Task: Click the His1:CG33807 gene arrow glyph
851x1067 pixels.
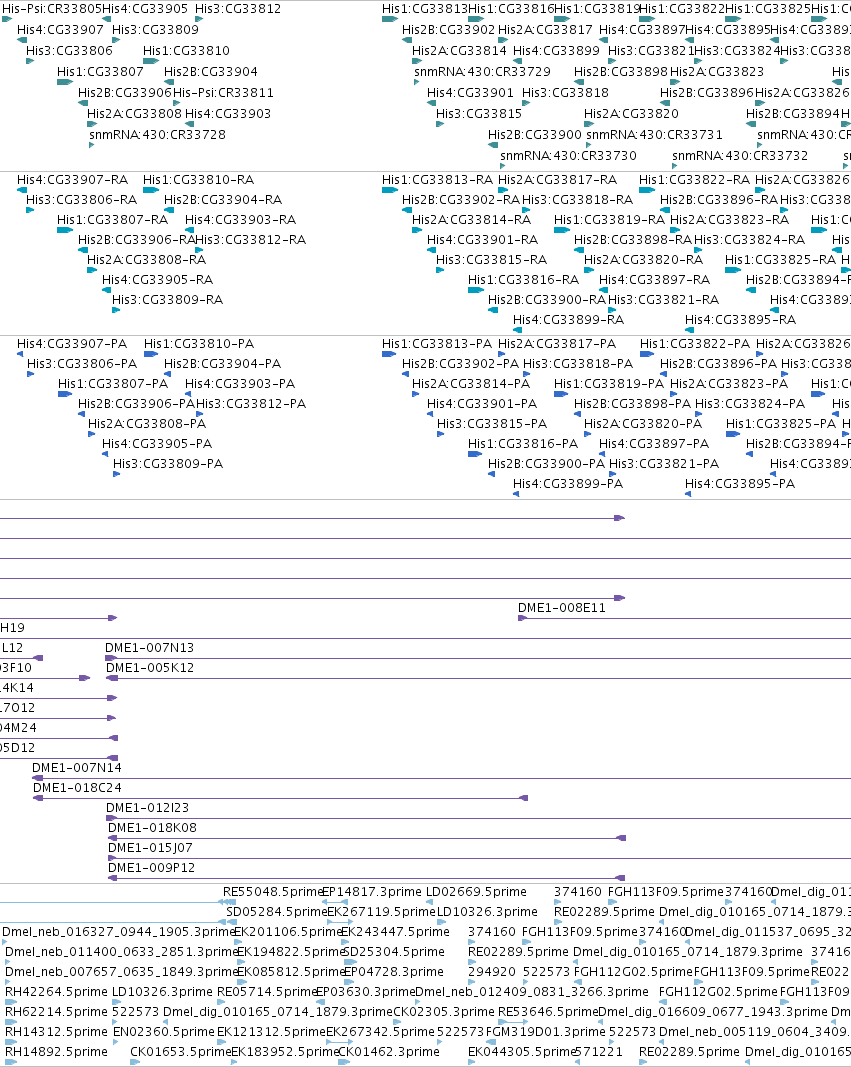Action: (65, 82)
